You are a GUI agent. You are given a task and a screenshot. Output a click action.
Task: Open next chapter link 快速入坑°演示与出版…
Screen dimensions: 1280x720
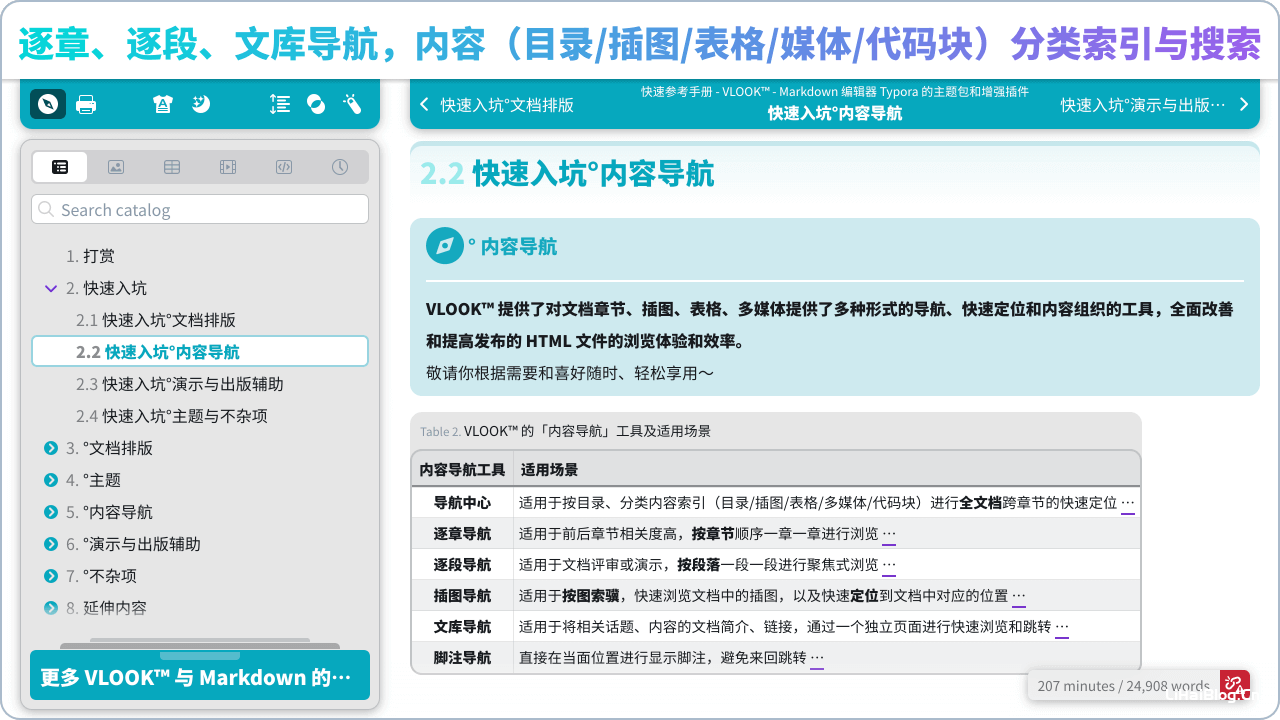pyautogui.click(x=1143, y=105)
